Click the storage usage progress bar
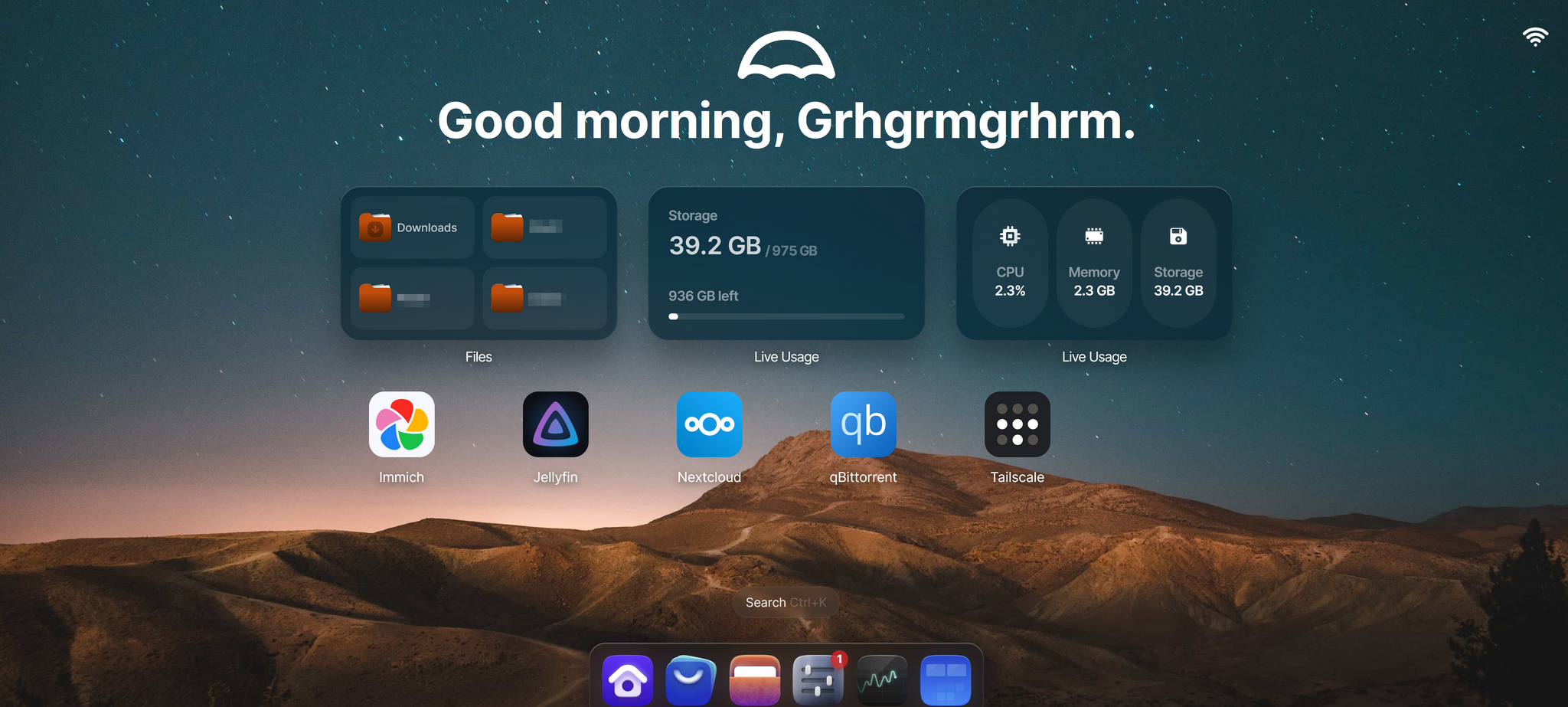Viewport: 1568px width, 707px height. tap(786, 316)
